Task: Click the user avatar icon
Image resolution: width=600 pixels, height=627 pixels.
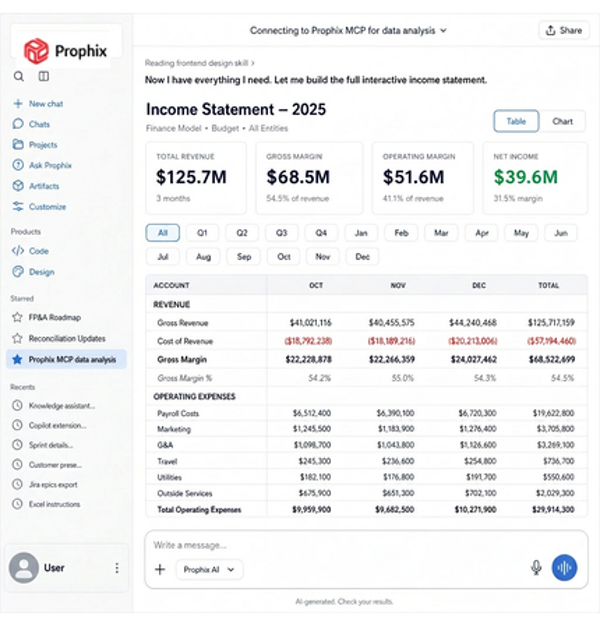Action: pos(24,568)
